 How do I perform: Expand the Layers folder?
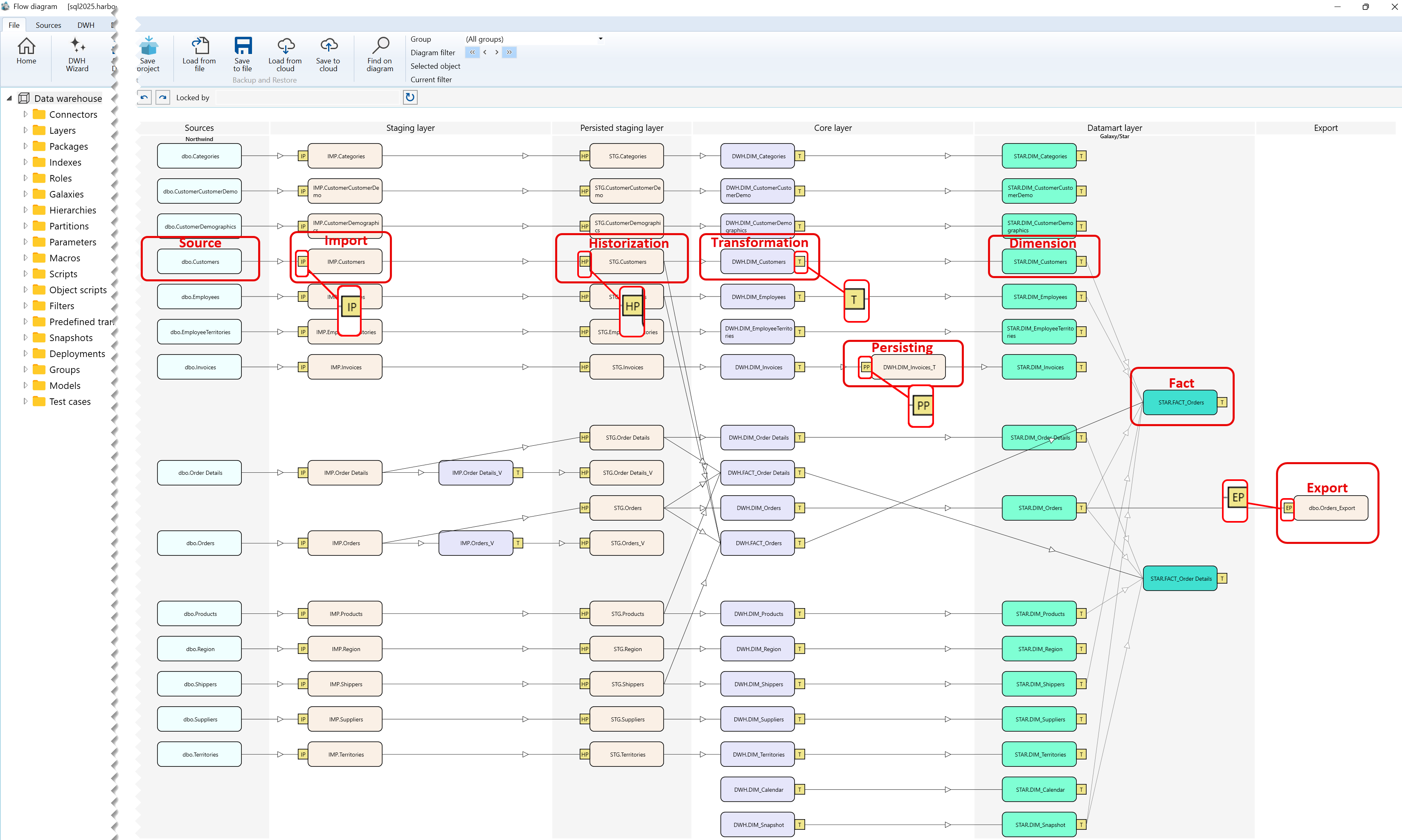click(25, 130)
